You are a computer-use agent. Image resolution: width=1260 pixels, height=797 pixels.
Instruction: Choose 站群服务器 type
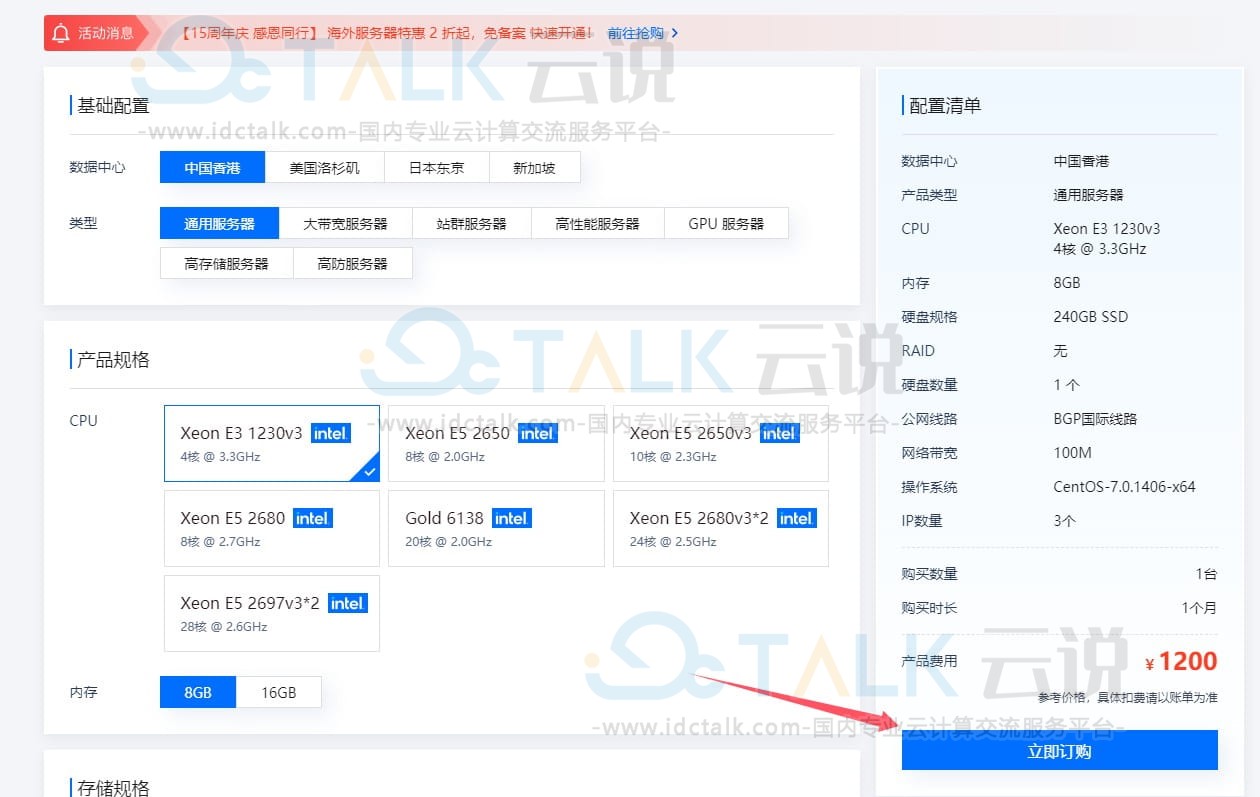click(471, 223)
